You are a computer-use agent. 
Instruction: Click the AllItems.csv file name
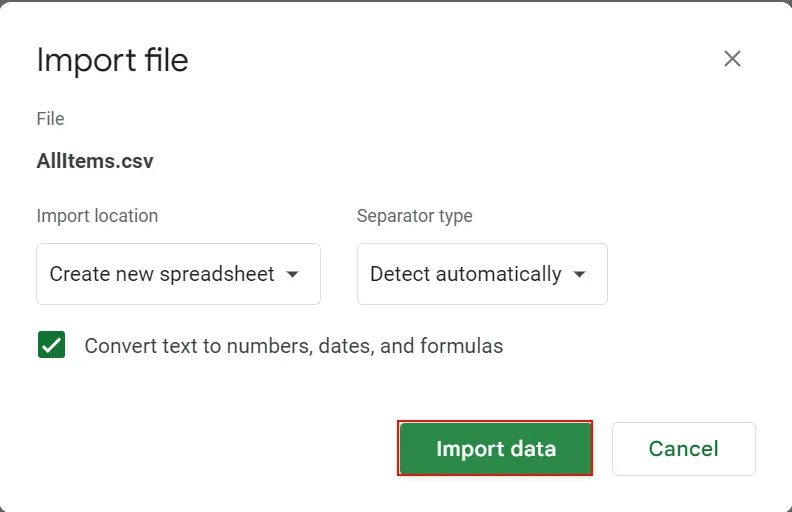[x=95, y=161]
